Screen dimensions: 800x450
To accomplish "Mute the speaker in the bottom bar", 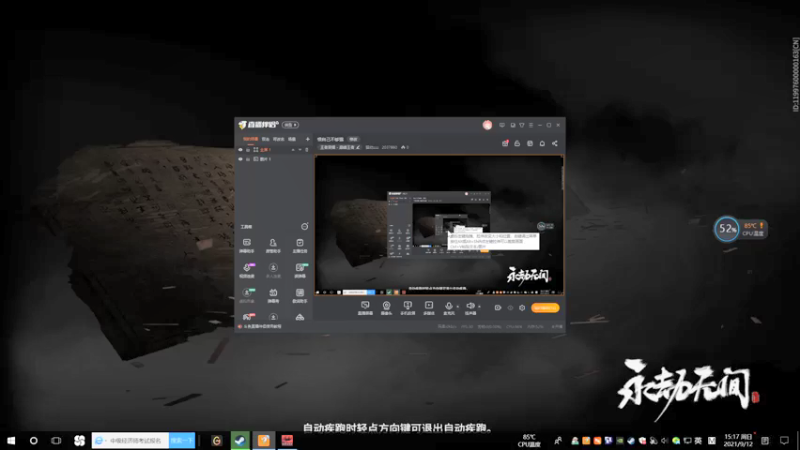I will click(470, 308).
